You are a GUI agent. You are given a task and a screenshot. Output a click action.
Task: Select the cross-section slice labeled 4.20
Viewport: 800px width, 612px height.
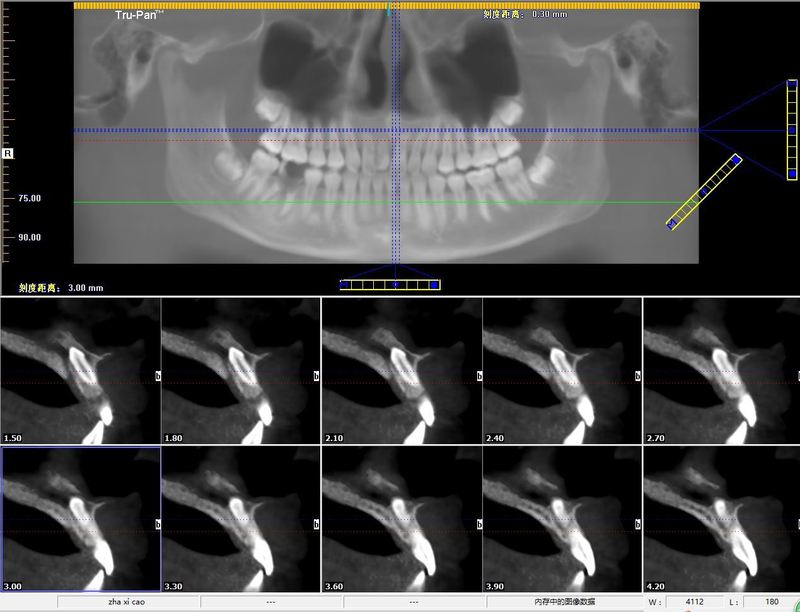(721, 519)
